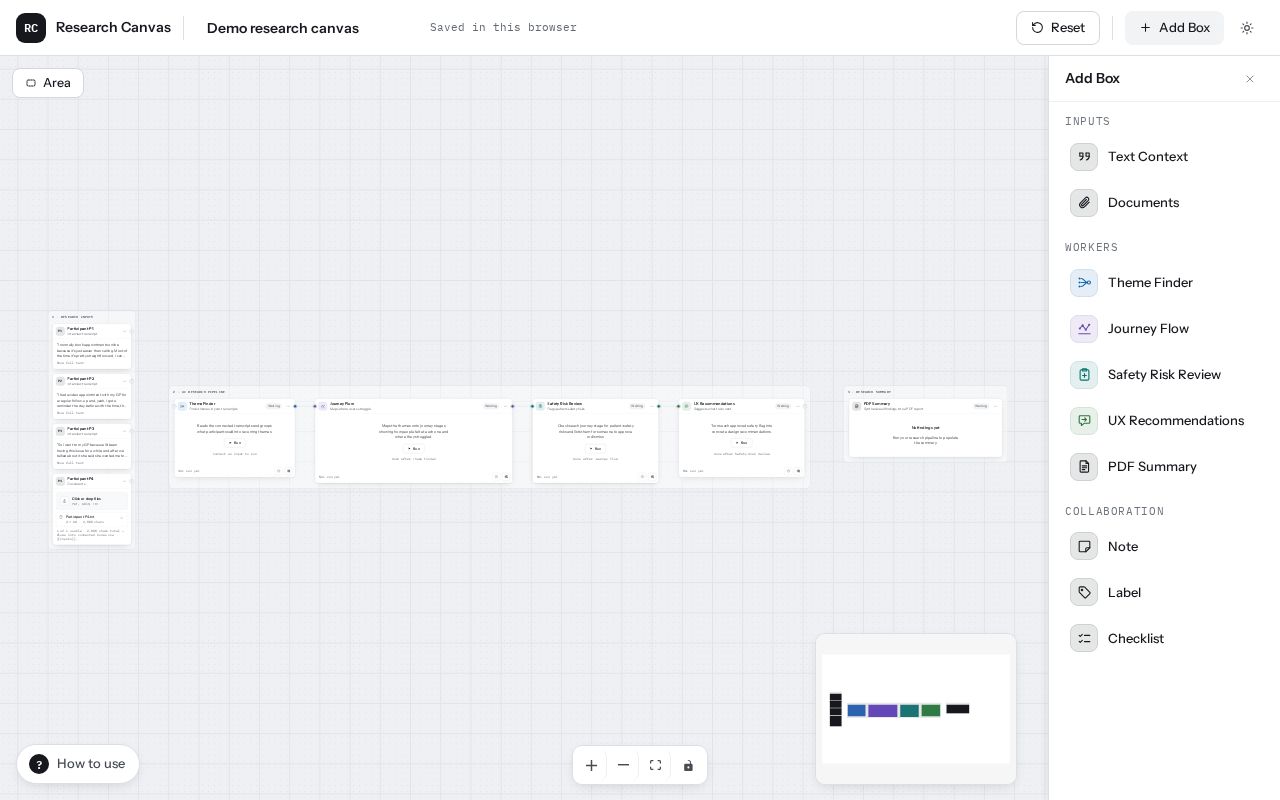Screen dimensions: 1280x800
Task: Add a Note to the canvas
Action: pyautogui.click(x=1164, y=547)
